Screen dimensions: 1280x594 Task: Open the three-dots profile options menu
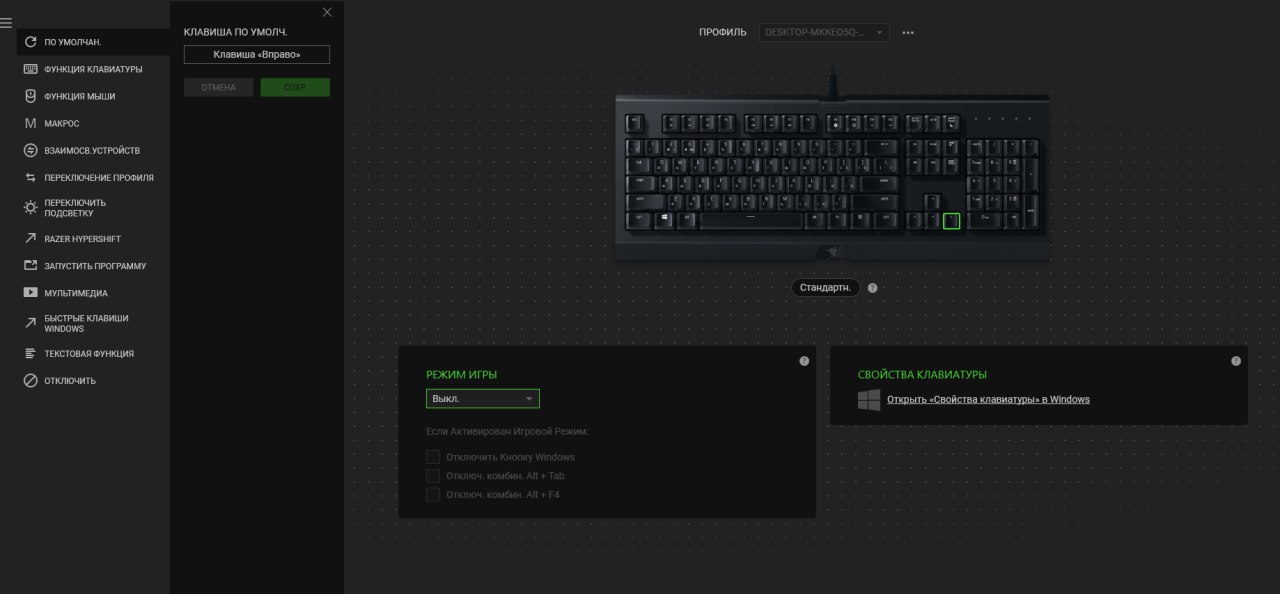[x=908, y=32]
